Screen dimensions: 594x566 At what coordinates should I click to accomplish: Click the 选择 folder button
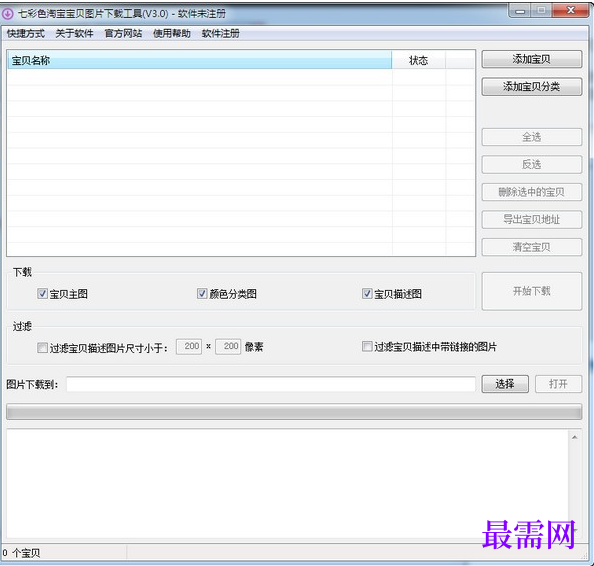point(505,384)
